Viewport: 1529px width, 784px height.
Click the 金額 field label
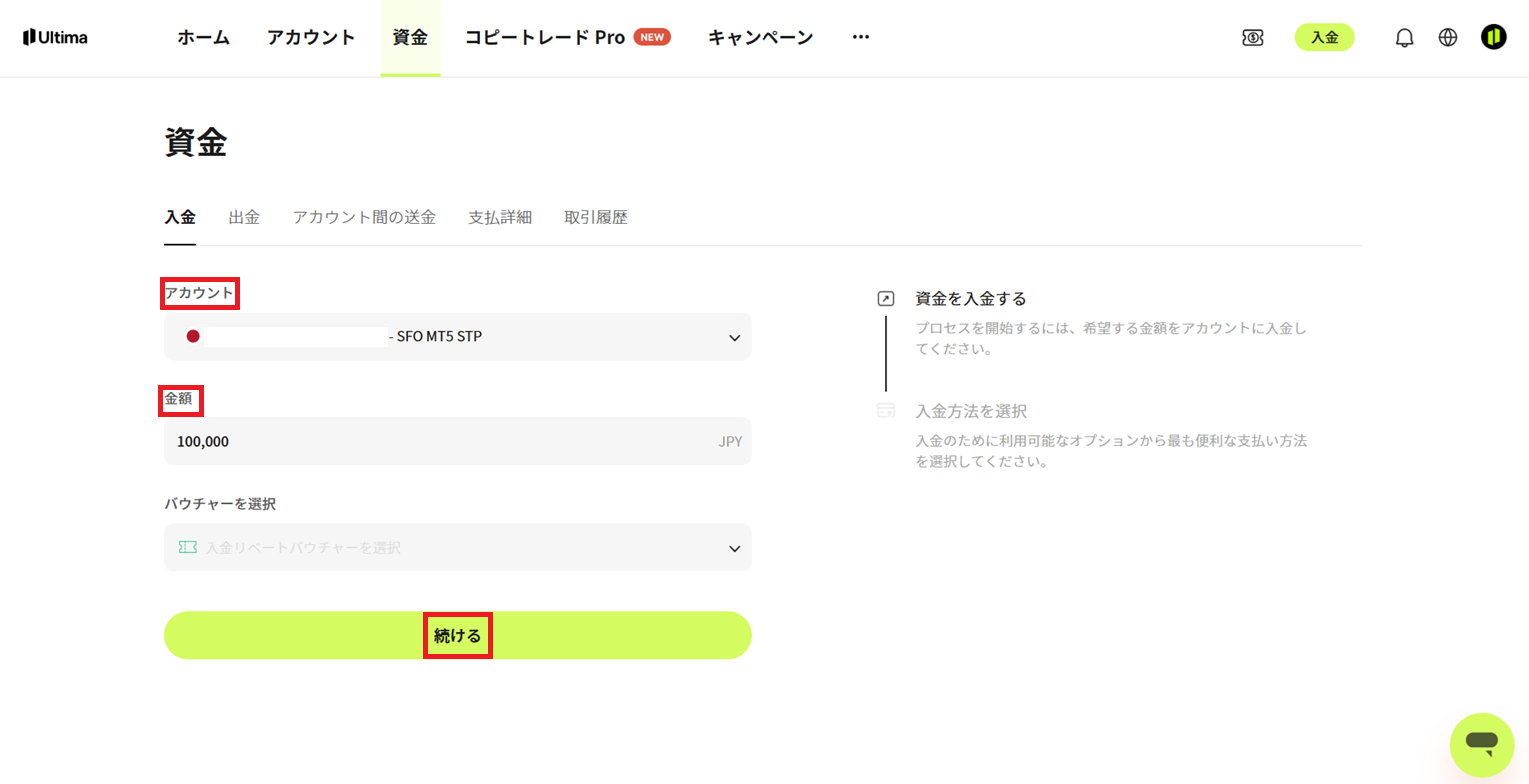(178, 398)
